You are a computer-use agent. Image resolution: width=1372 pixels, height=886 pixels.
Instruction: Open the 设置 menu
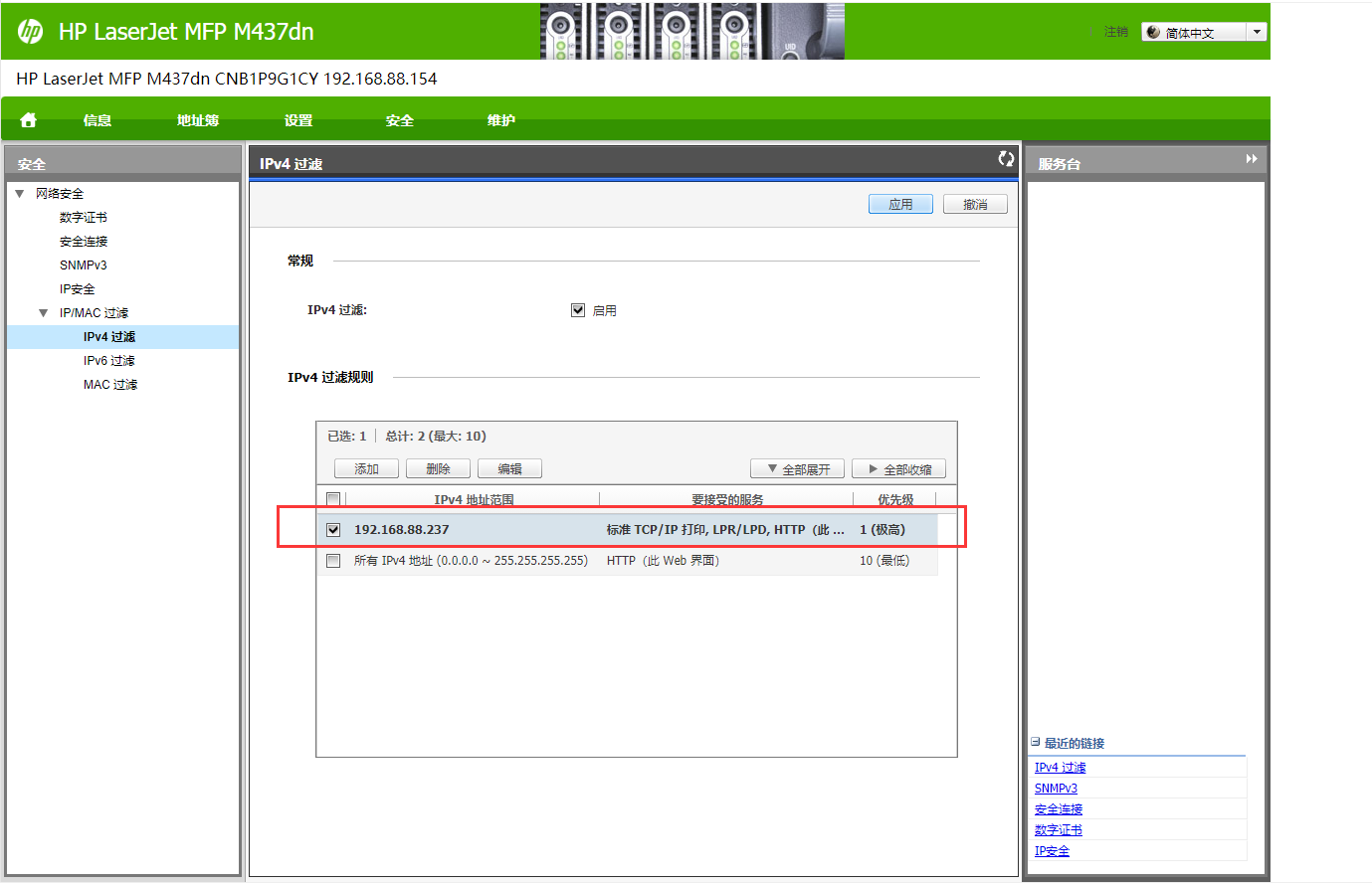298,120
